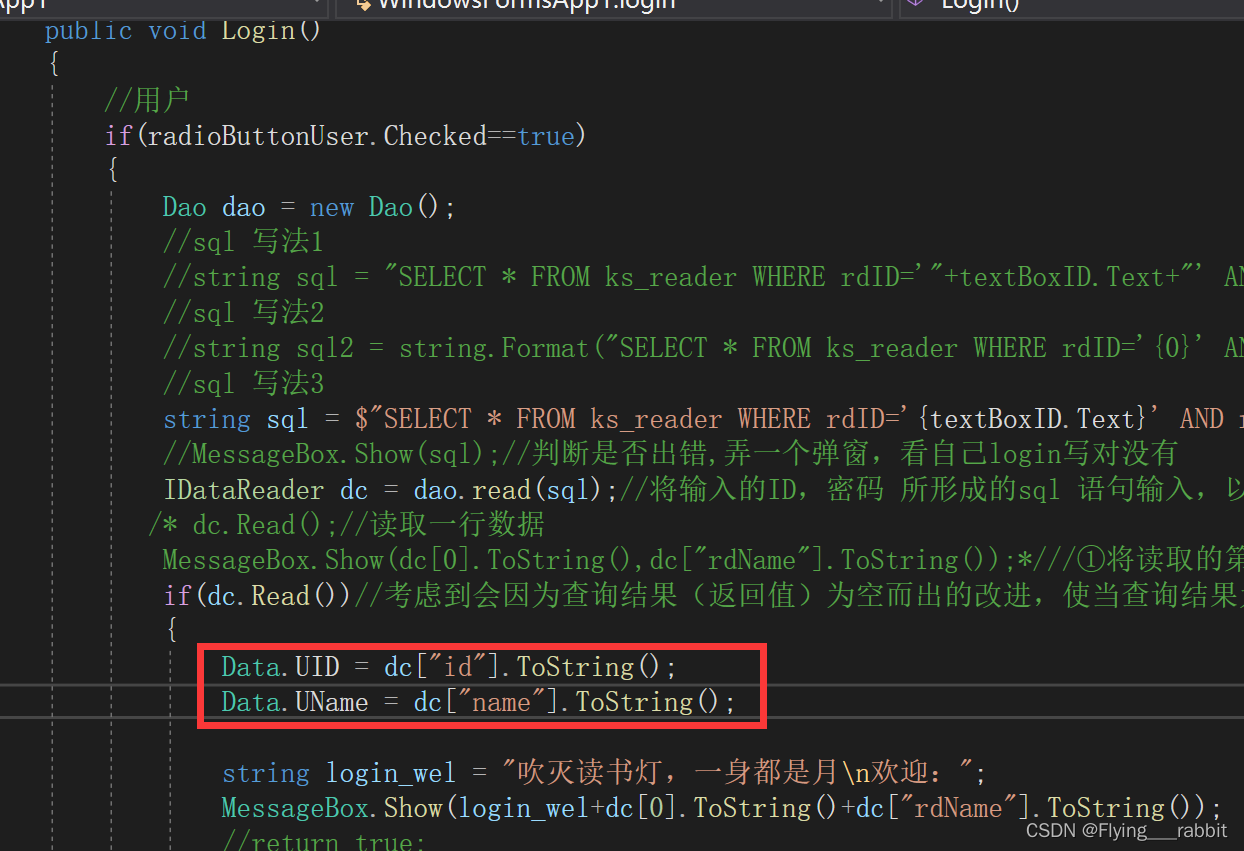
Task: Click the public void Login() method signature
Action: pos(180,30)
